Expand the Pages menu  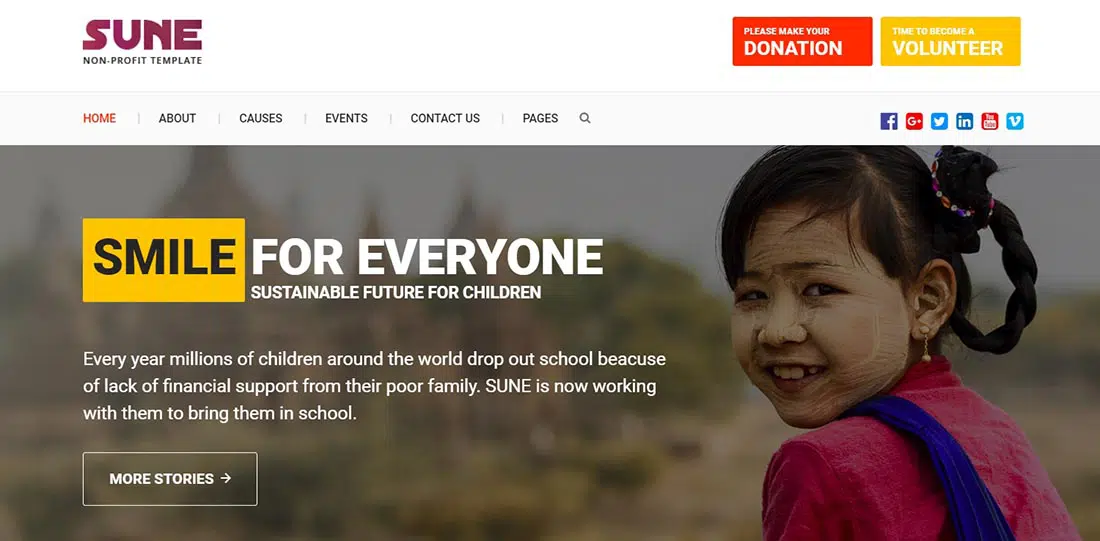tap(540, 119)
